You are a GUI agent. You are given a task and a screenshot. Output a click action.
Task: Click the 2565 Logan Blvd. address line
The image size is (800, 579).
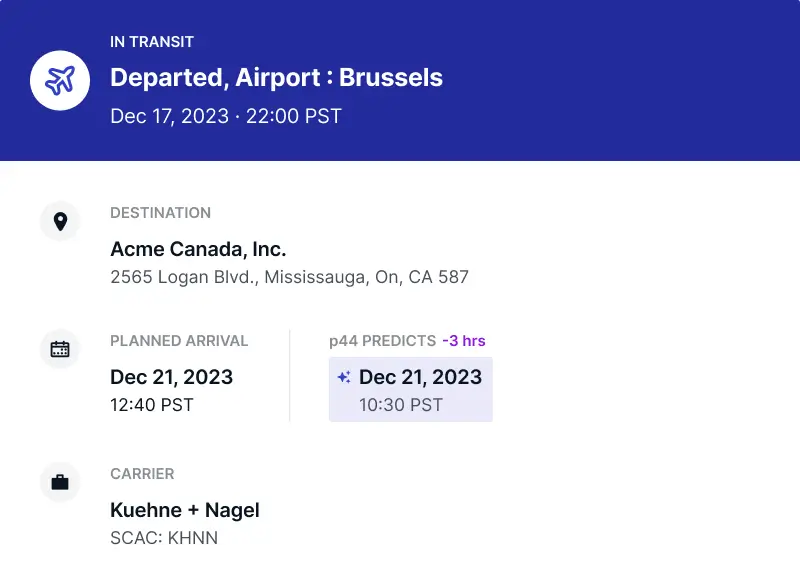pyautogui.click(x=289, y=277)
